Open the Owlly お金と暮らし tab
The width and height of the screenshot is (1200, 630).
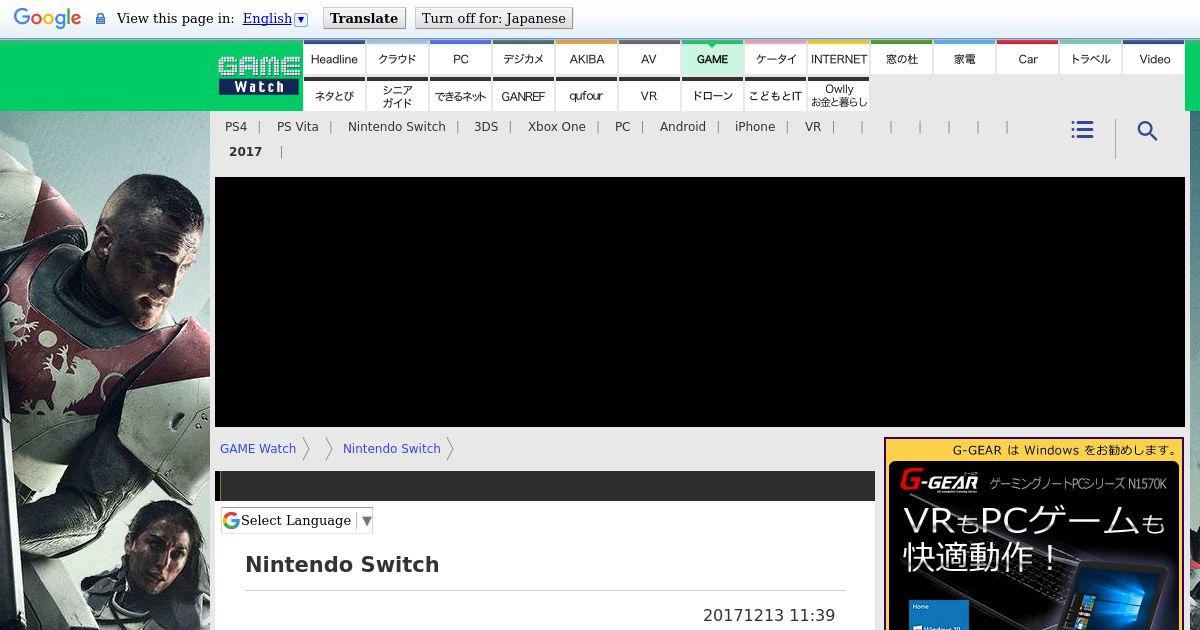point(838,95)
